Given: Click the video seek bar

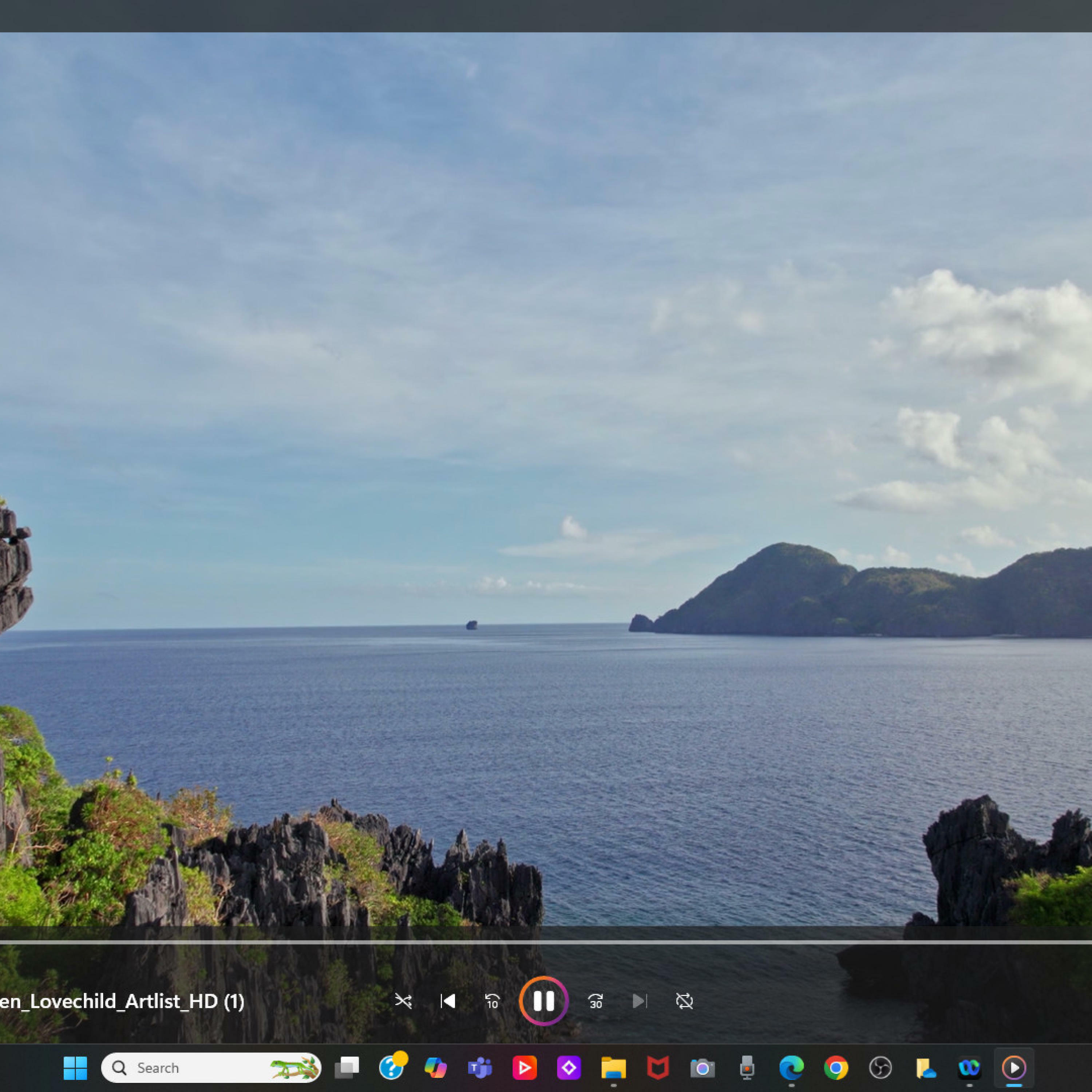Looking at the screenshot, I should 545,942.
